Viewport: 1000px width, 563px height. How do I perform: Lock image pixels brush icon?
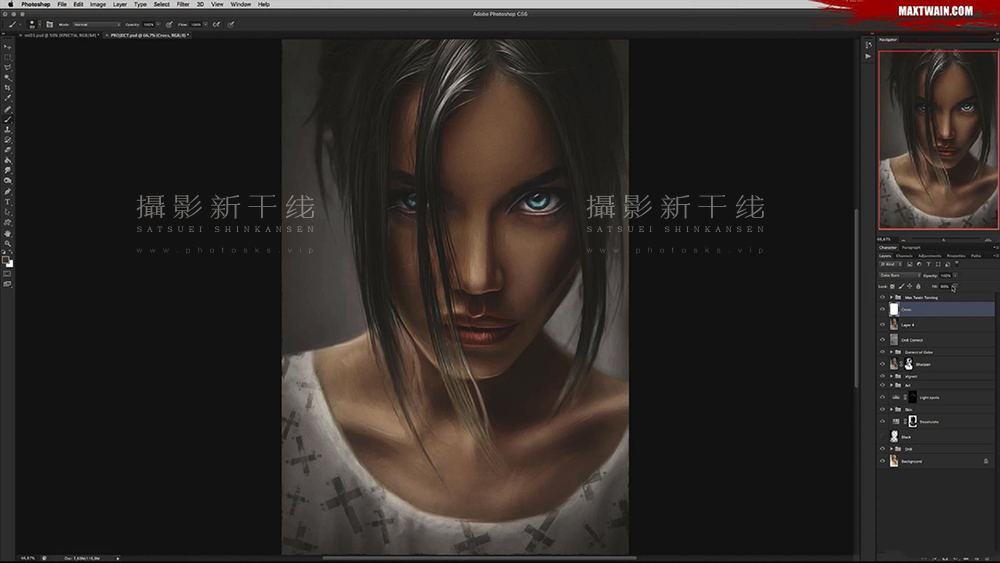click(x=901, y=286)
